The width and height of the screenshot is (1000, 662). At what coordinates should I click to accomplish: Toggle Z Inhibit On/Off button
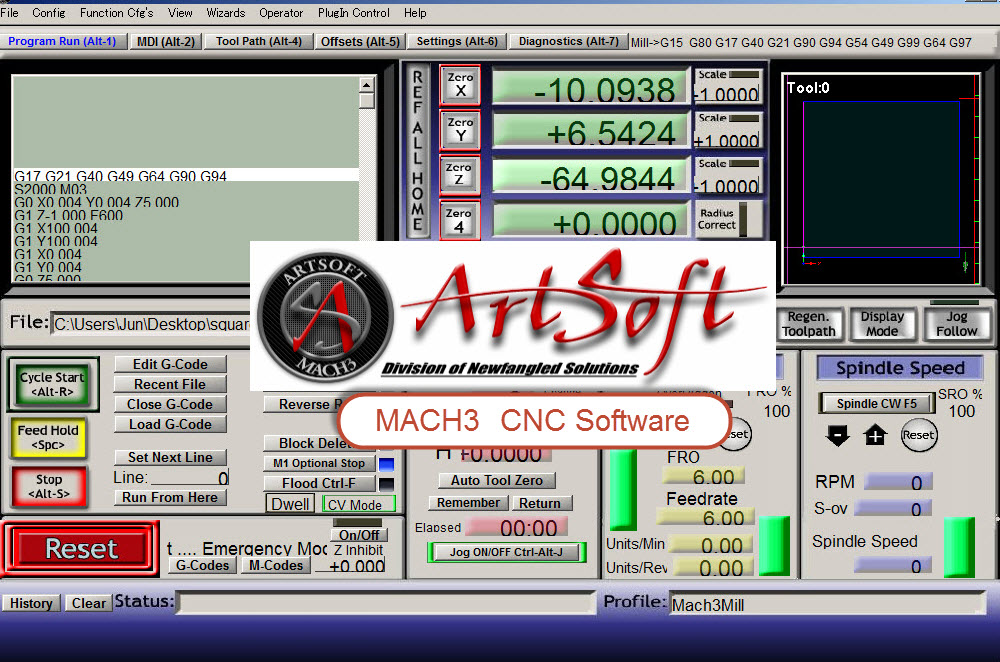[359, 535]
